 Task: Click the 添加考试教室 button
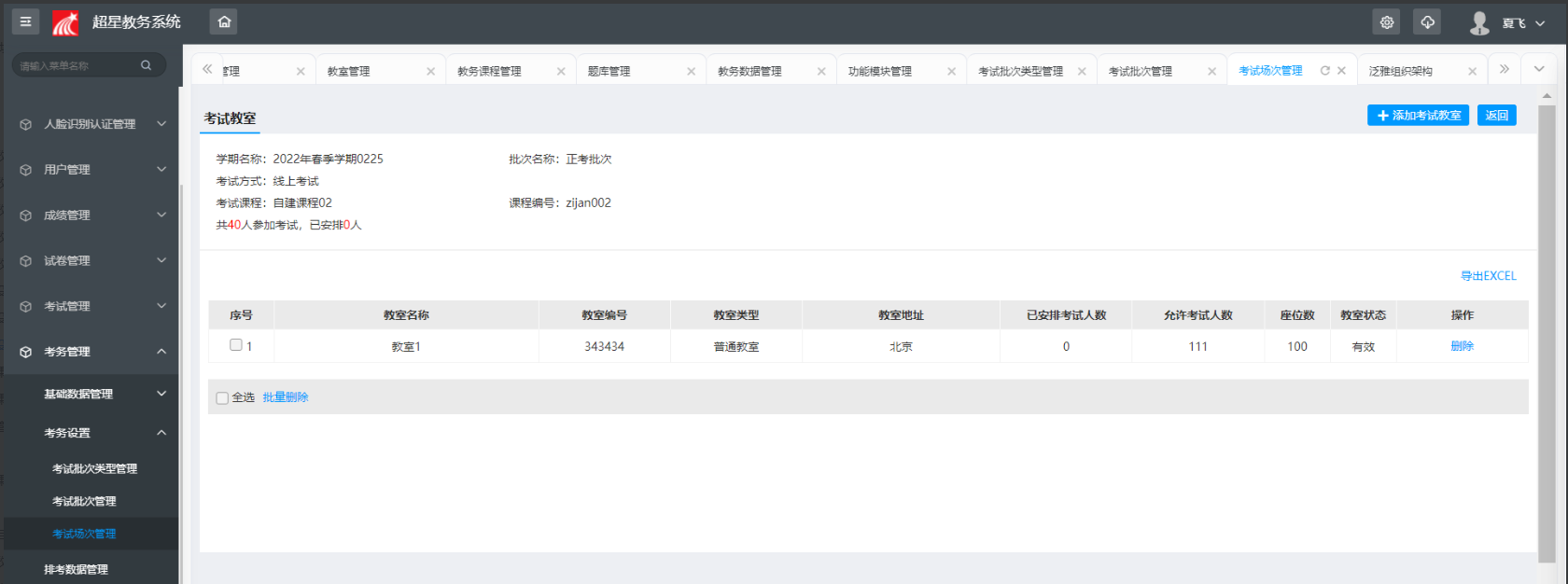(1418, 115)
